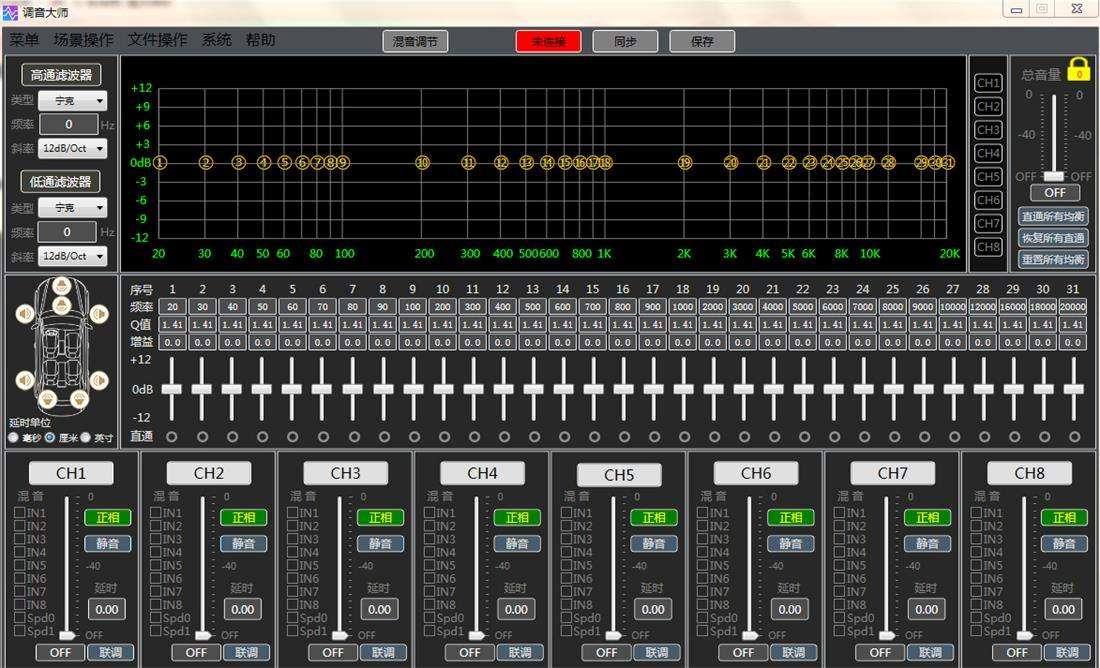Click the 正相 phase button in CH5
Screen dimensions: 1100x668
pyautogui.click(x=654, y=518)
